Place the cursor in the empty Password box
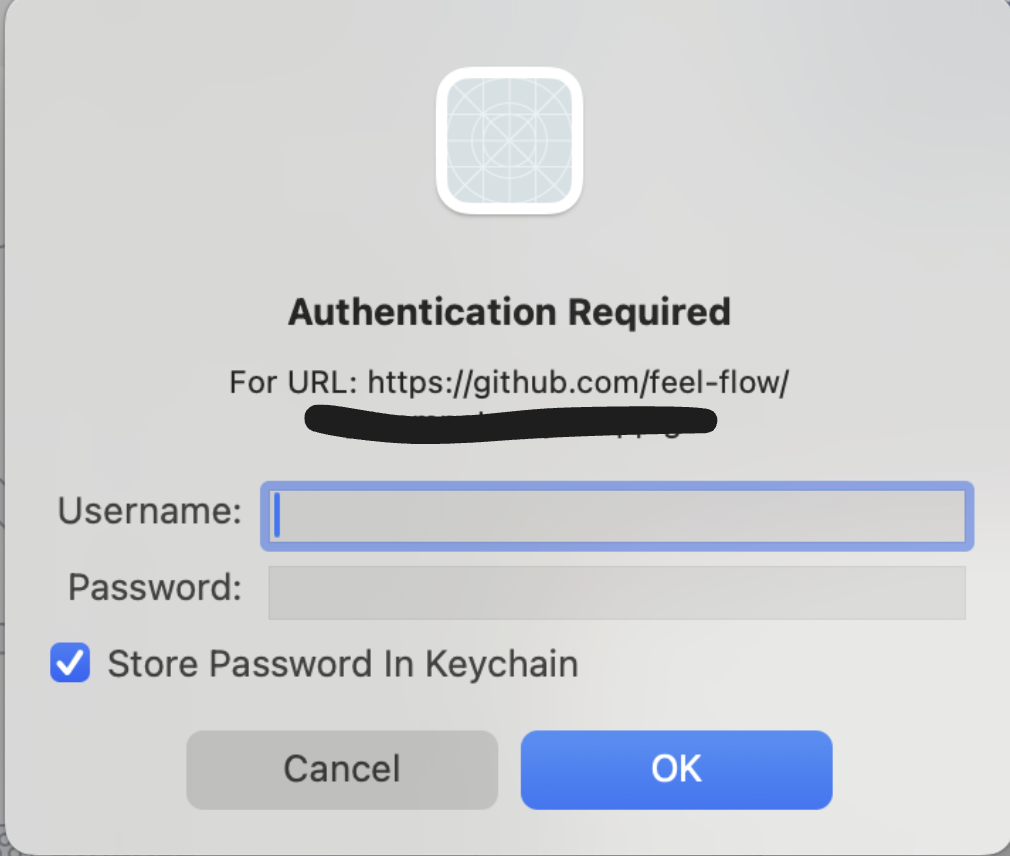The height and width of the screenshot is (856, 1010). click(616, 593)
